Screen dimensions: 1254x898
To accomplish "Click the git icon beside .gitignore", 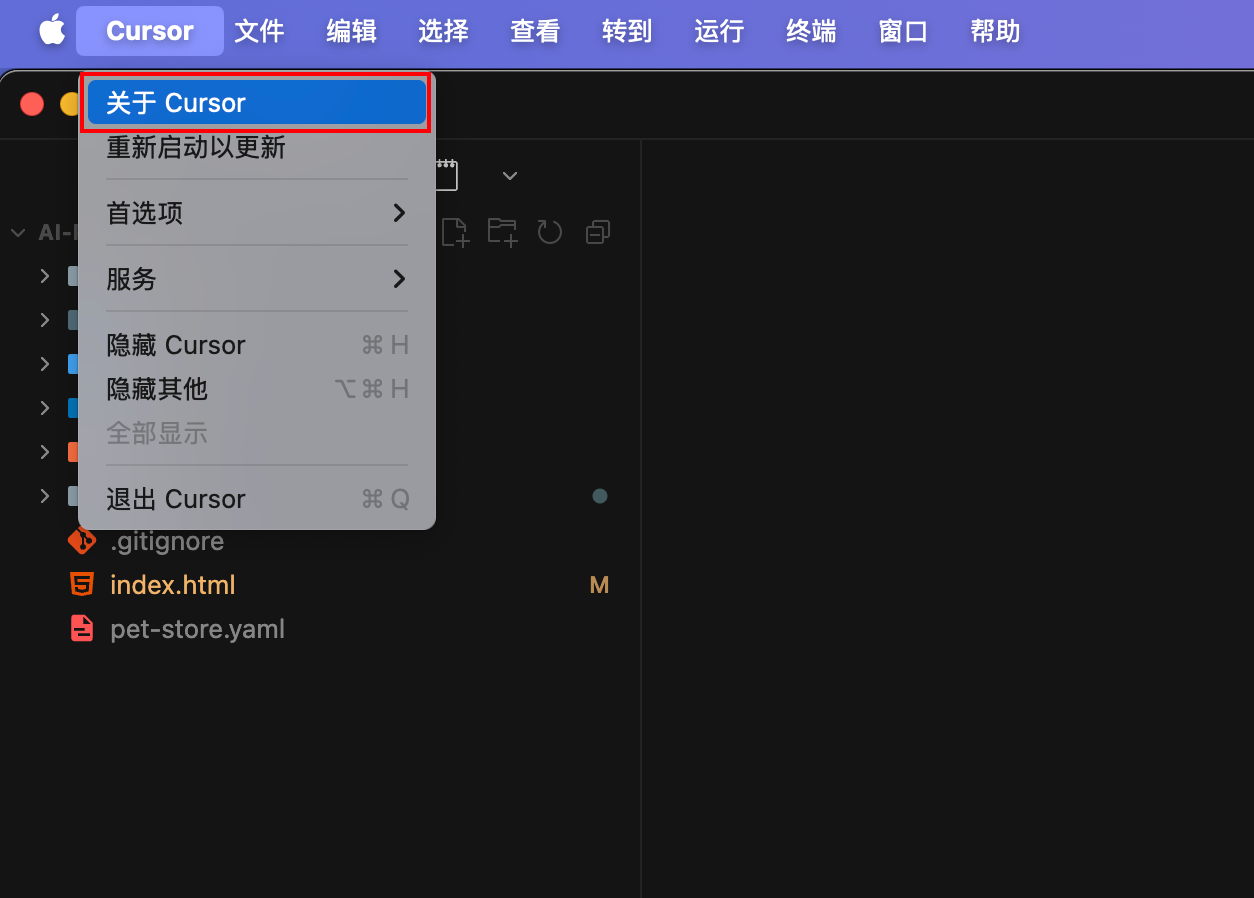I will [81, 540].
